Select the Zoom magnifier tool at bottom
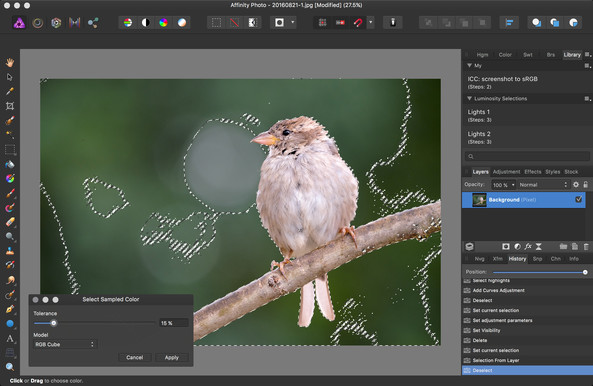Image resolution: width=593 pixels, height=386 pixels. [x=10, y=366]
